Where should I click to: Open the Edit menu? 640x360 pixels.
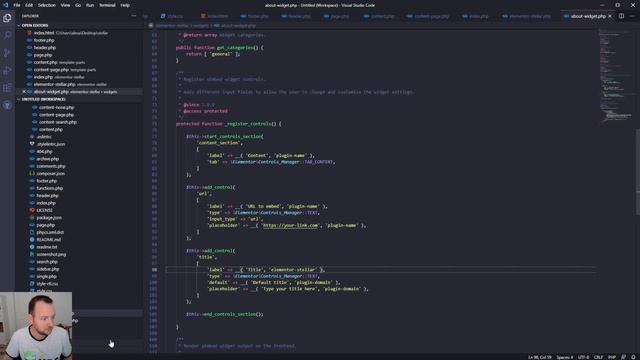coord(29,5)
